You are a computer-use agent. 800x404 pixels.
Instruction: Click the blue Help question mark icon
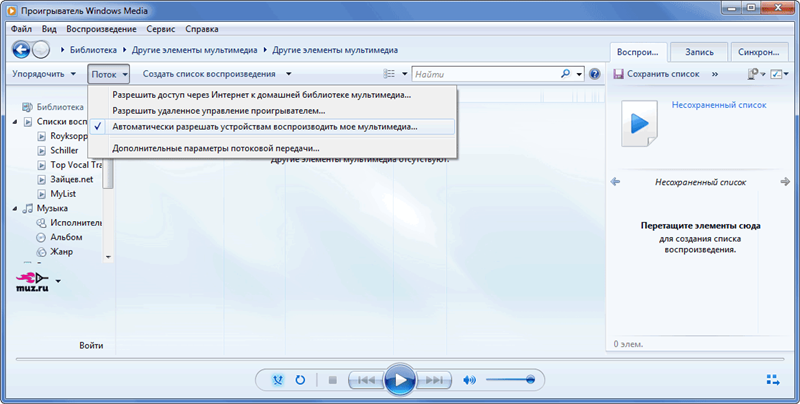(594, 74)
